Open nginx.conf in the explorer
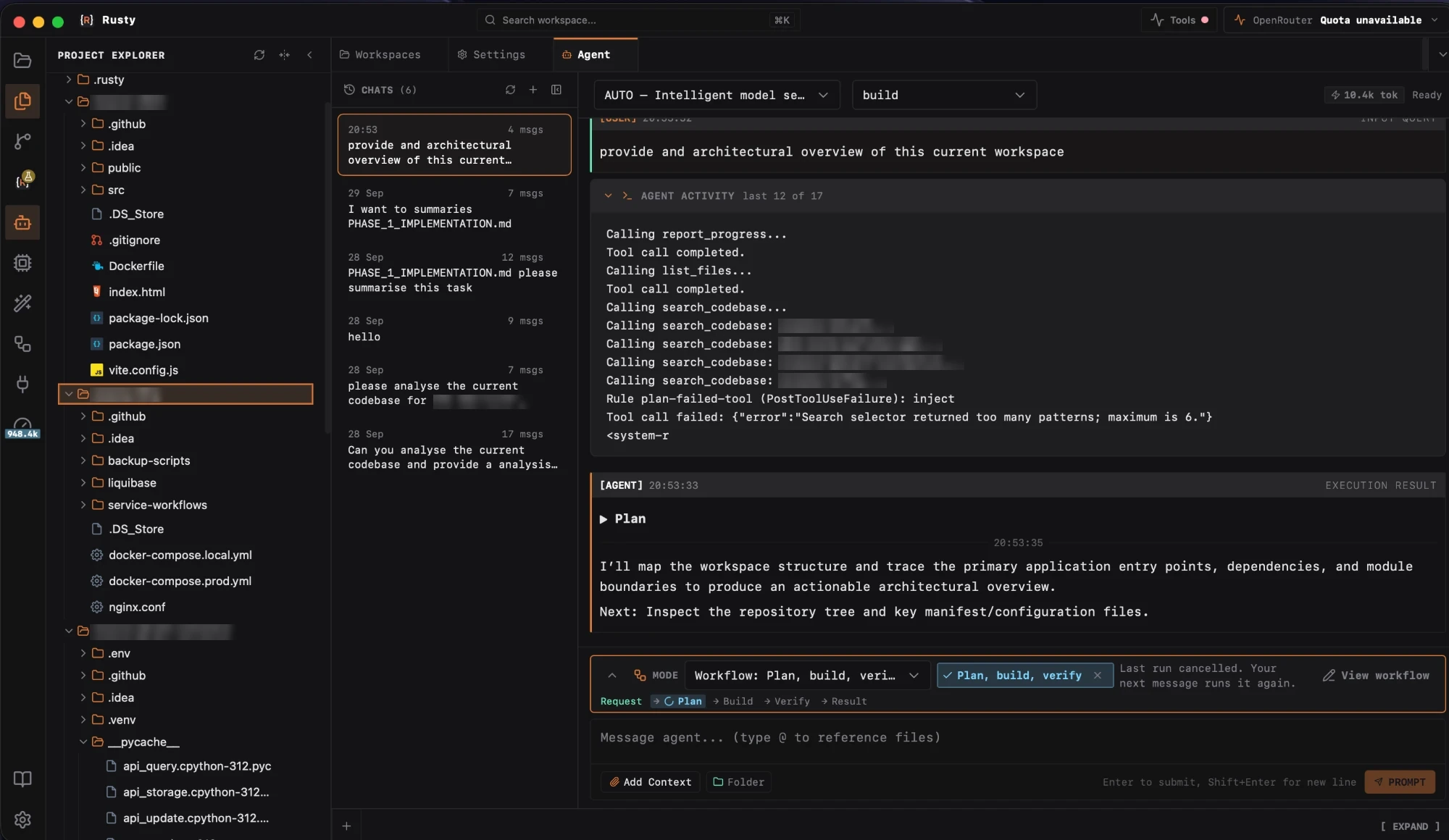The height and width of the screenshot is (840, 1449). point(137,608)
